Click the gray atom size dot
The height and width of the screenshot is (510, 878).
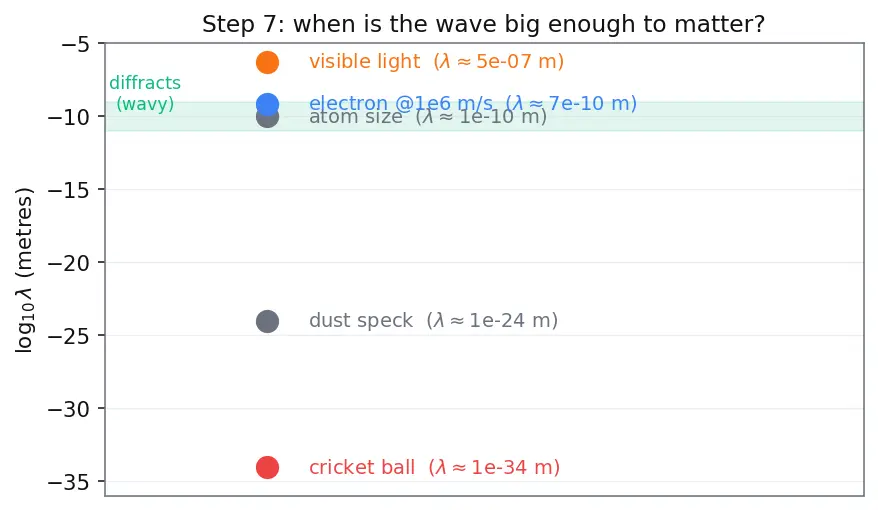[x=267, y=117]
